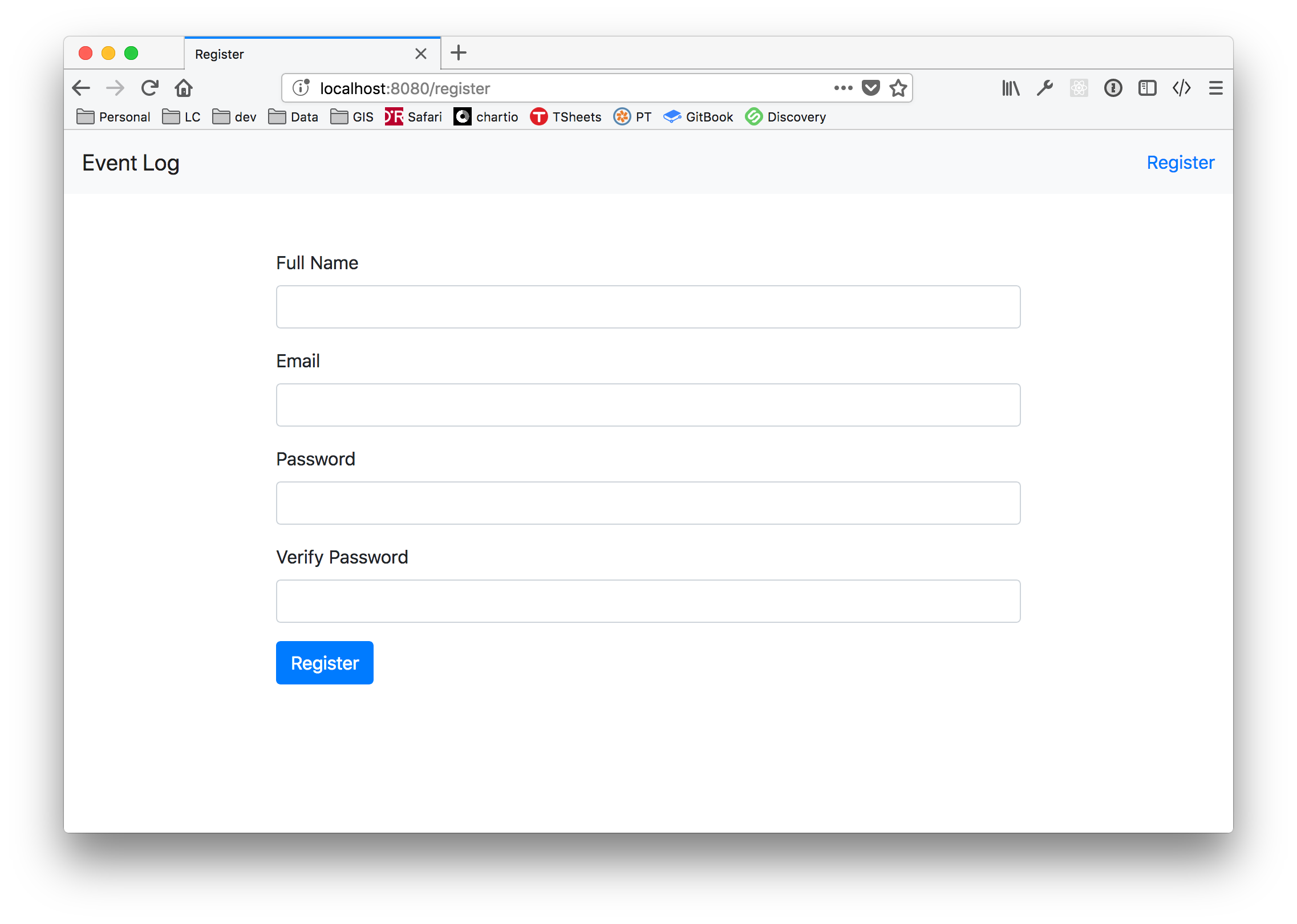Focus the Full Name input field
Viewport: 1297px width, 924px height.
click(x=648, y=307)
